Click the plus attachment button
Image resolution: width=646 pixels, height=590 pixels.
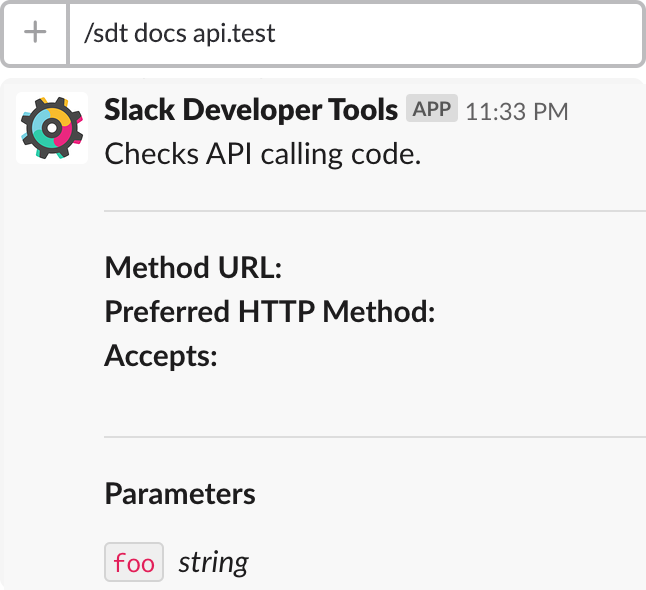click(x=35, y=33)
